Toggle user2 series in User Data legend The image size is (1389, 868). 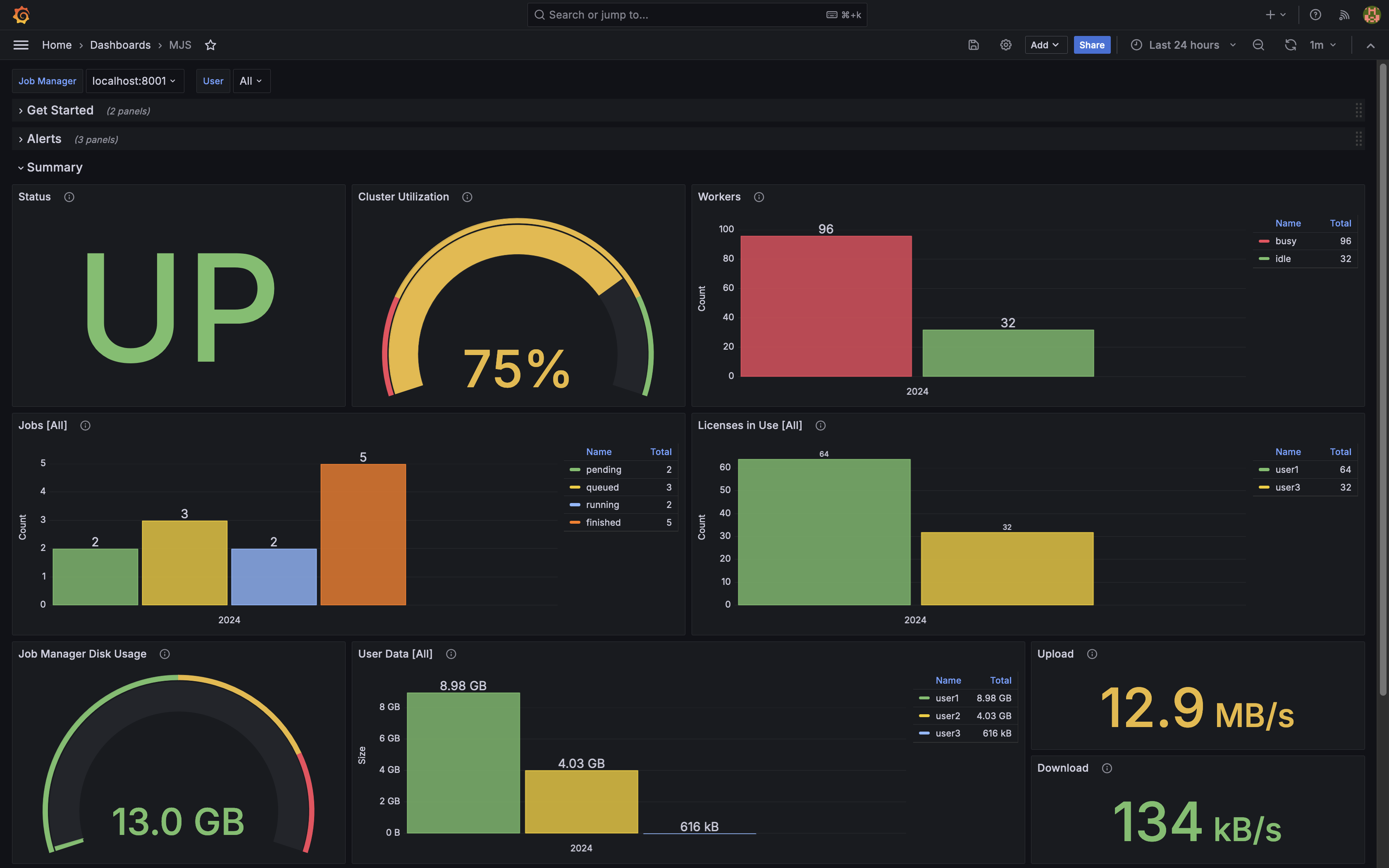tap(947, 716)
